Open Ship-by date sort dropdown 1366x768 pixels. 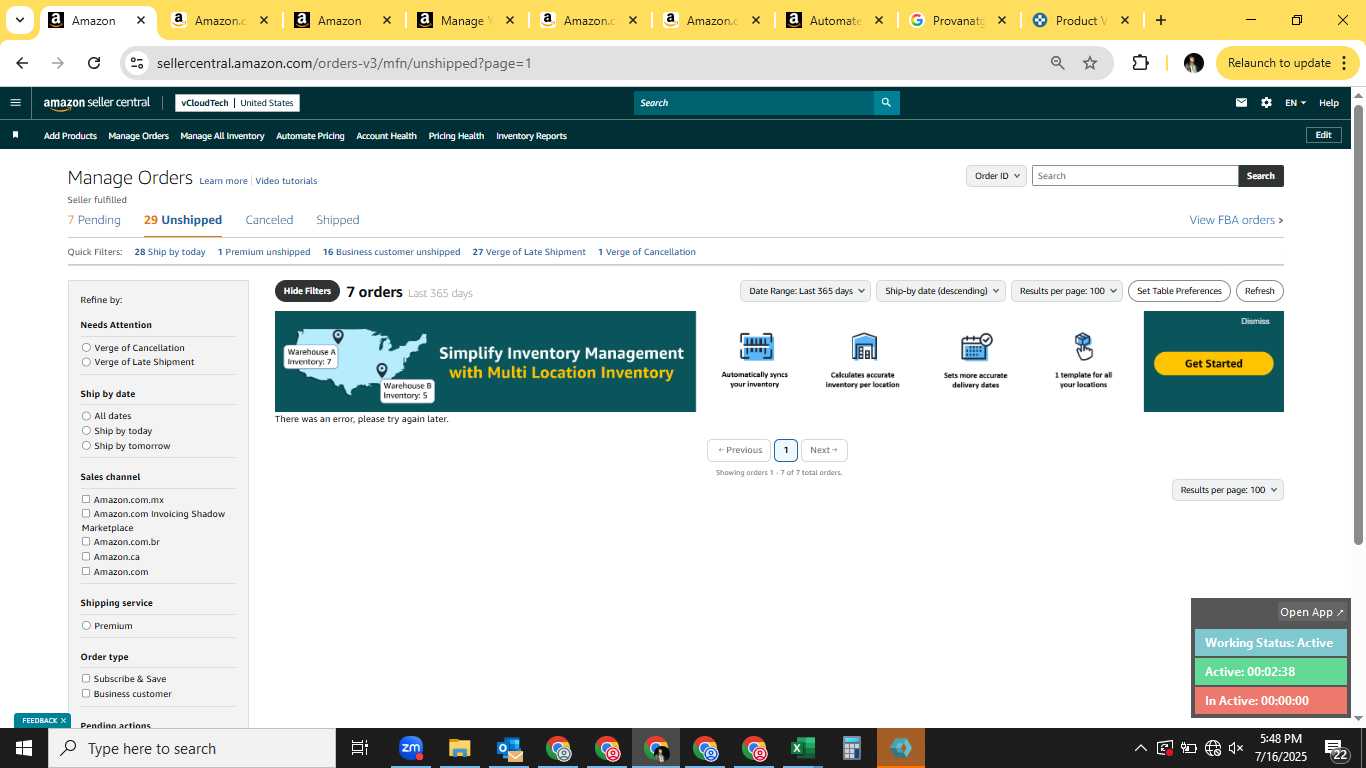[x=940, y=291]
